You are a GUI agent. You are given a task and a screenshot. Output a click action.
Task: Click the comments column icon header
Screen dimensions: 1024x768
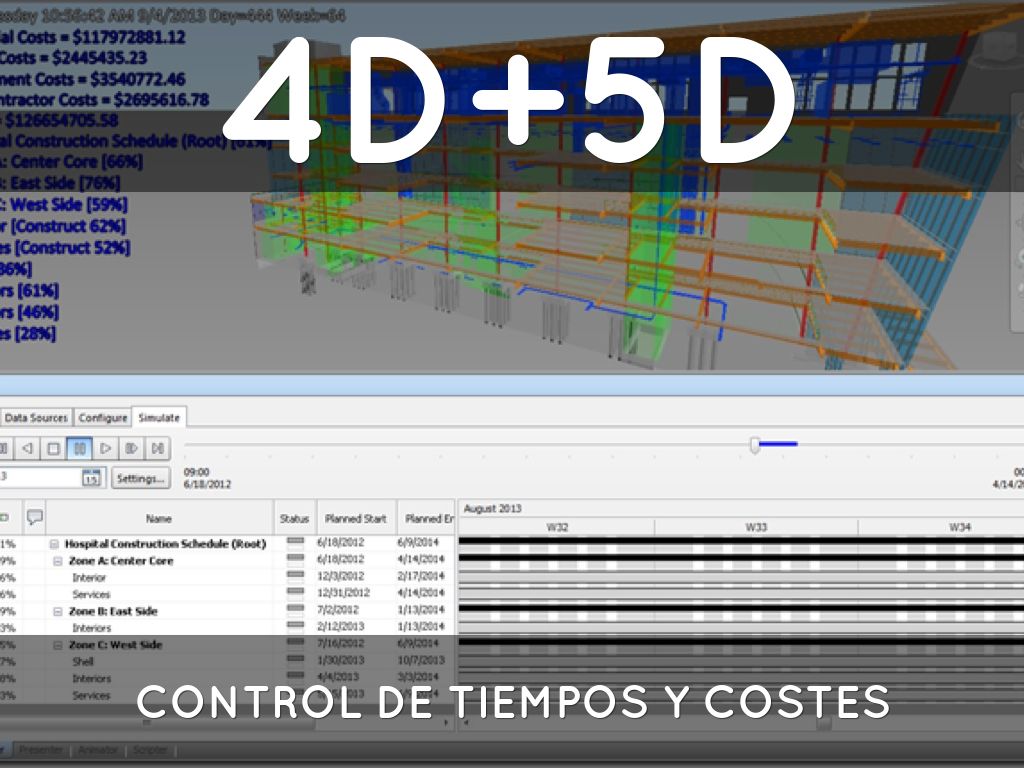[35, 518]
